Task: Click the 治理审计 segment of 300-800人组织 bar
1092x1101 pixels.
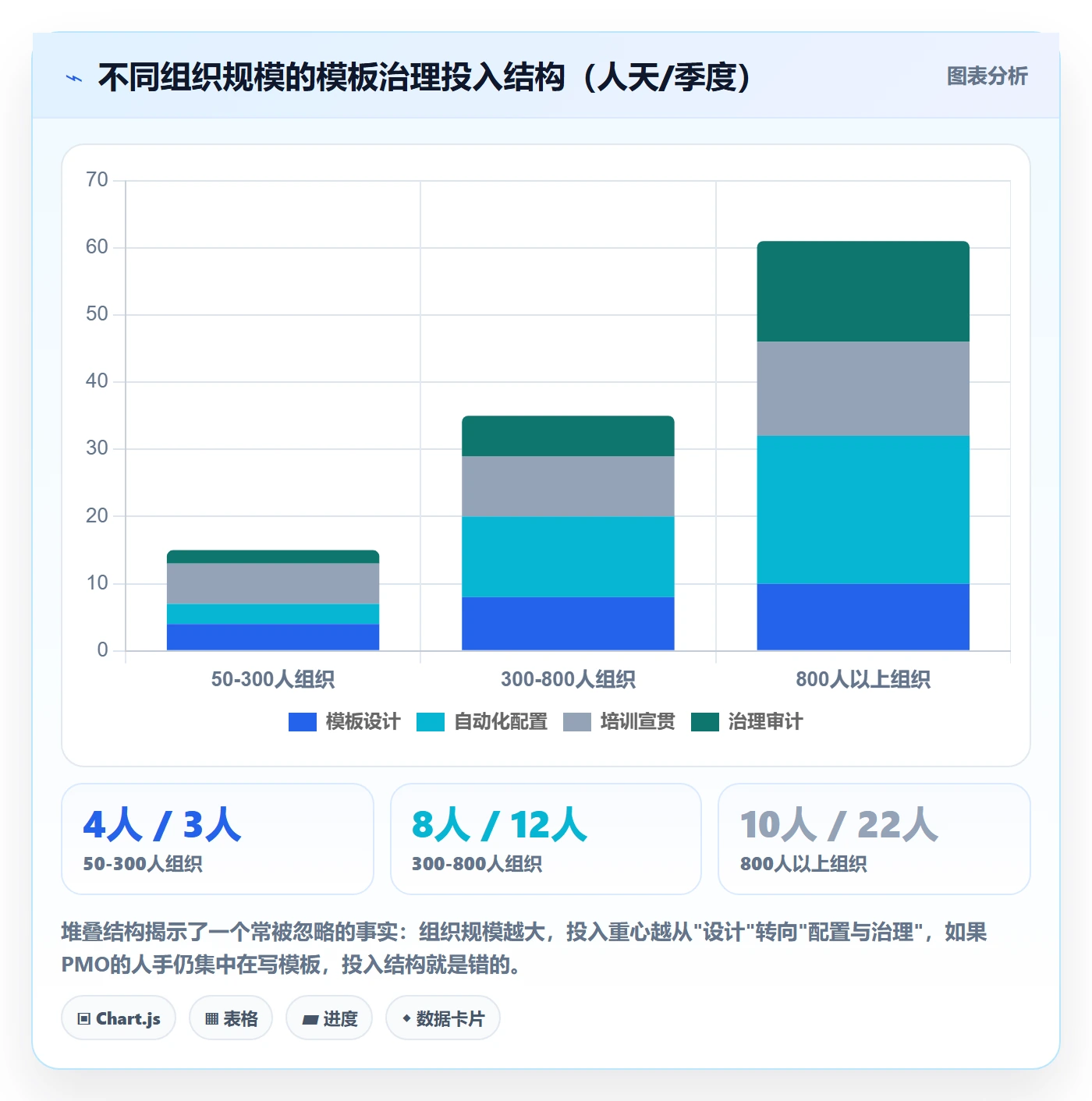Action: tap(568, 436)
